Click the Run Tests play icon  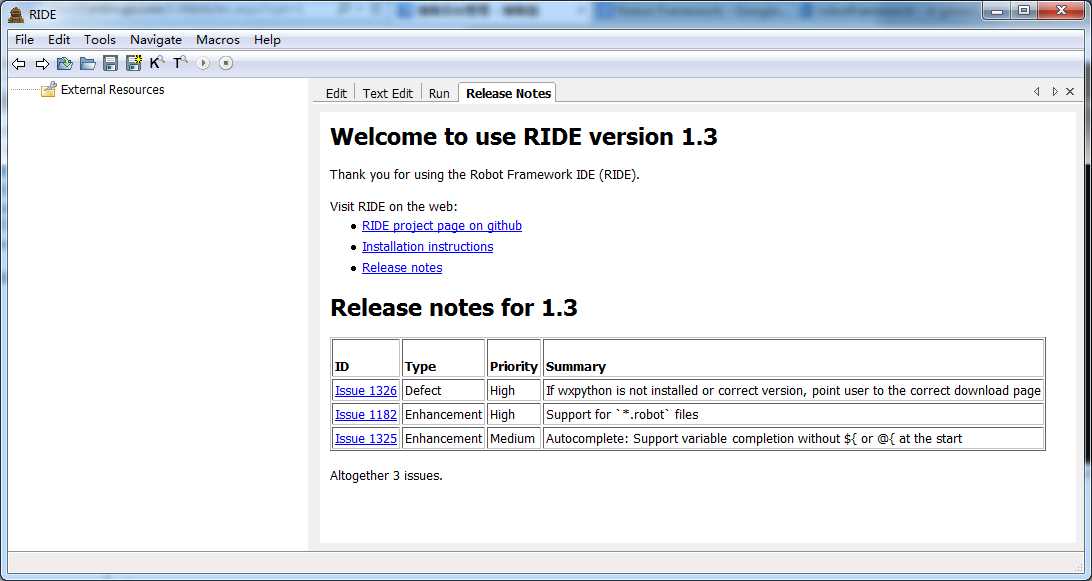pos(203,63)
